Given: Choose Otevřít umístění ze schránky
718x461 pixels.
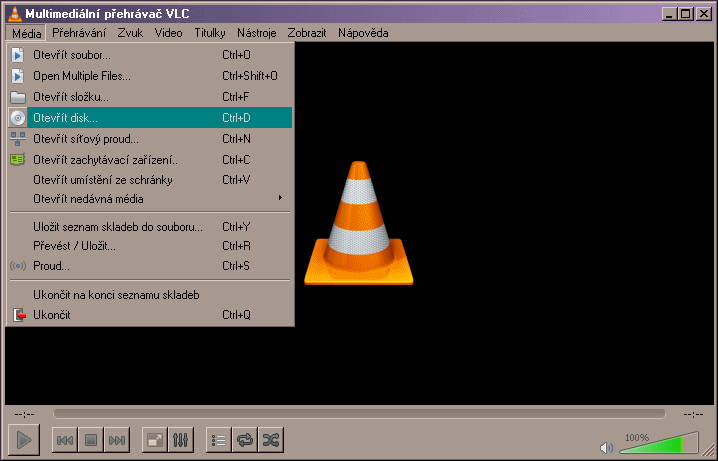Looking at the screenshot, I should click(x=150, y=180).
